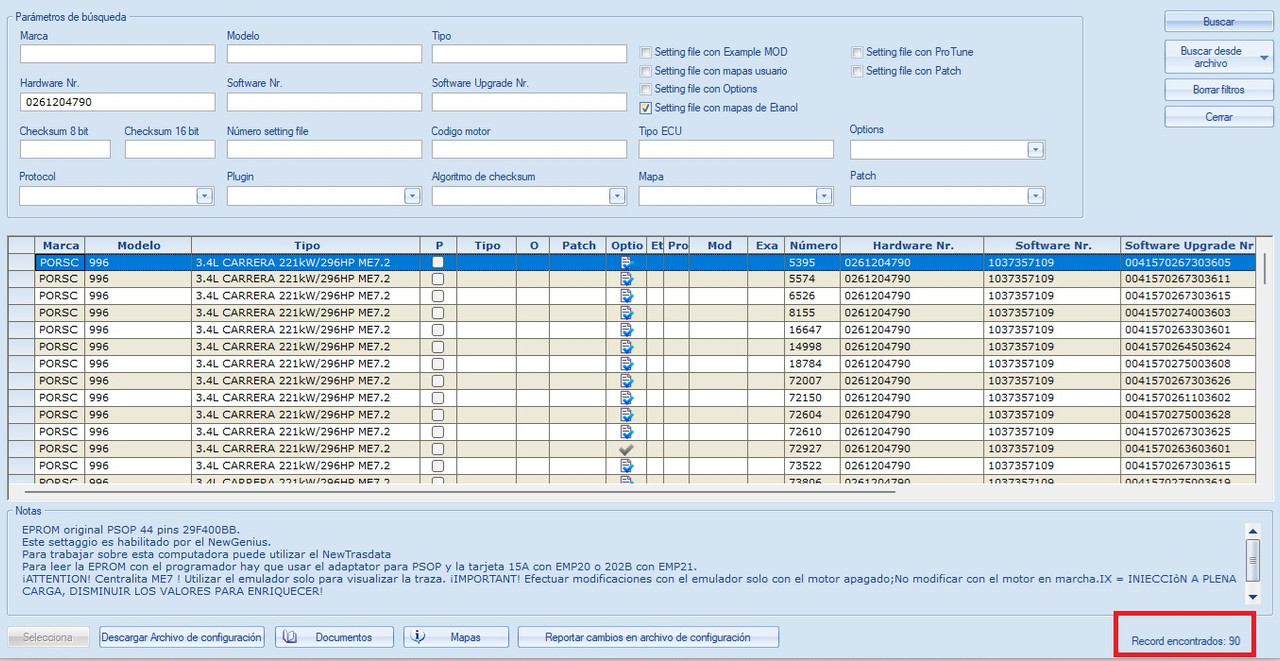Click the Buscar button

coord(1218,21)
